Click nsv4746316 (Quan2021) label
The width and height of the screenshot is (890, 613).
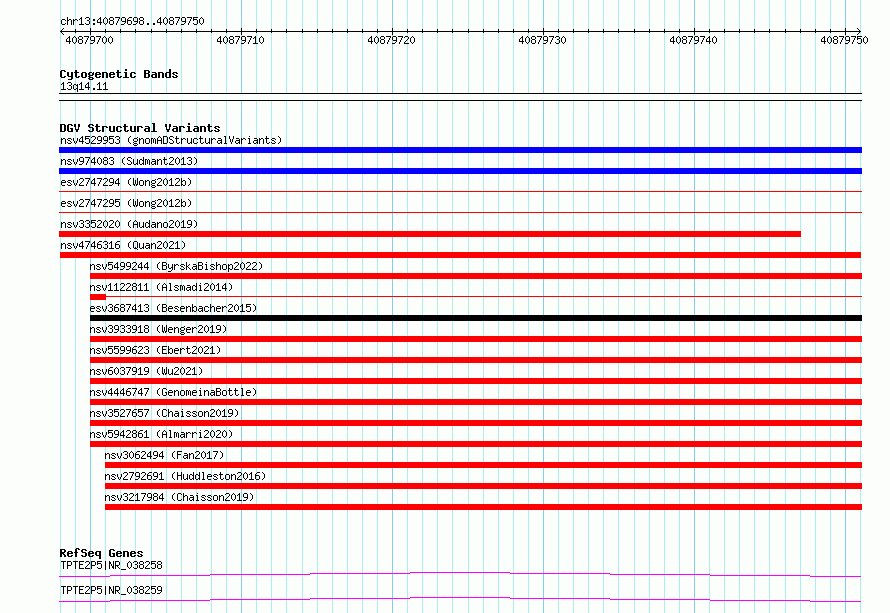123,245
